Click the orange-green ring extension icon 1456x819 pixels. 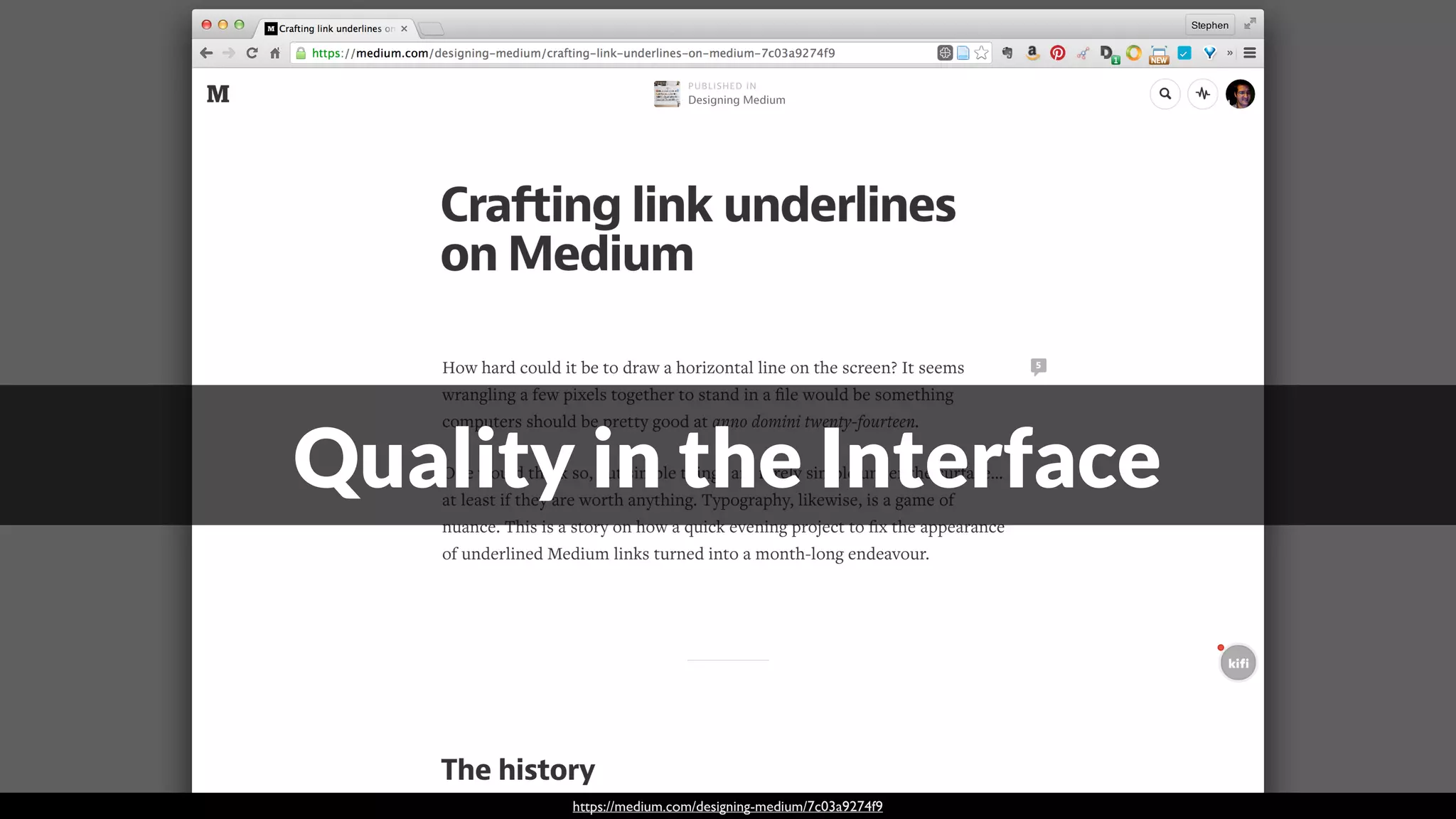(1134, 53)
